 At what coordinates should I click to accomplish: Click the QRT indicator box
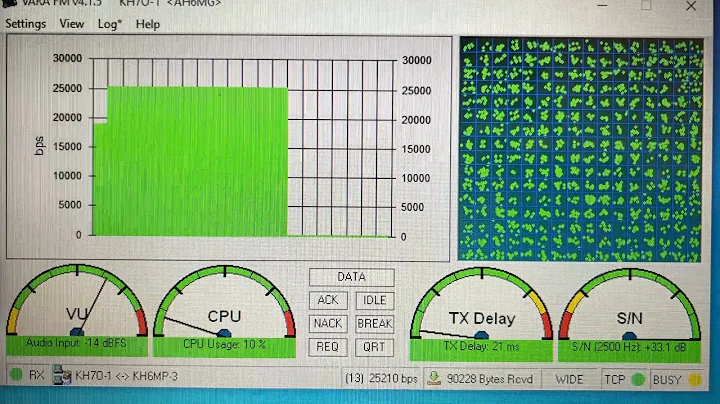[x=374, y=347]
